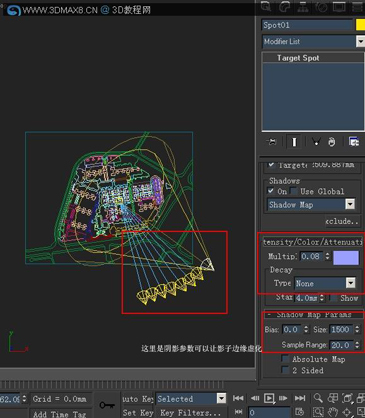Open the Display panel tab
Screen dimensions: 365x418
click(x=339, y=6)
